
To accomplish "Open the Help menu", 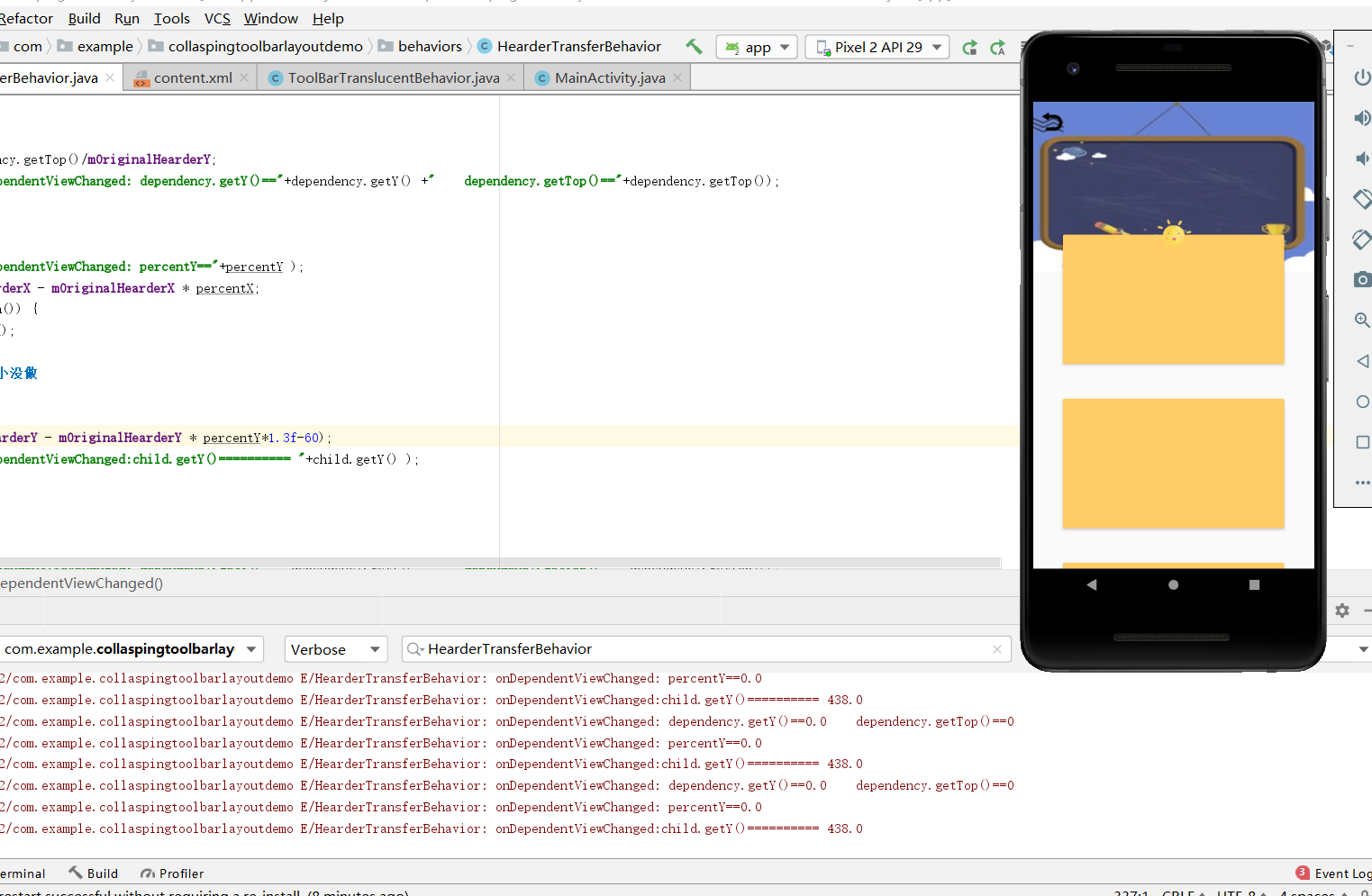I will coord(328,18).
